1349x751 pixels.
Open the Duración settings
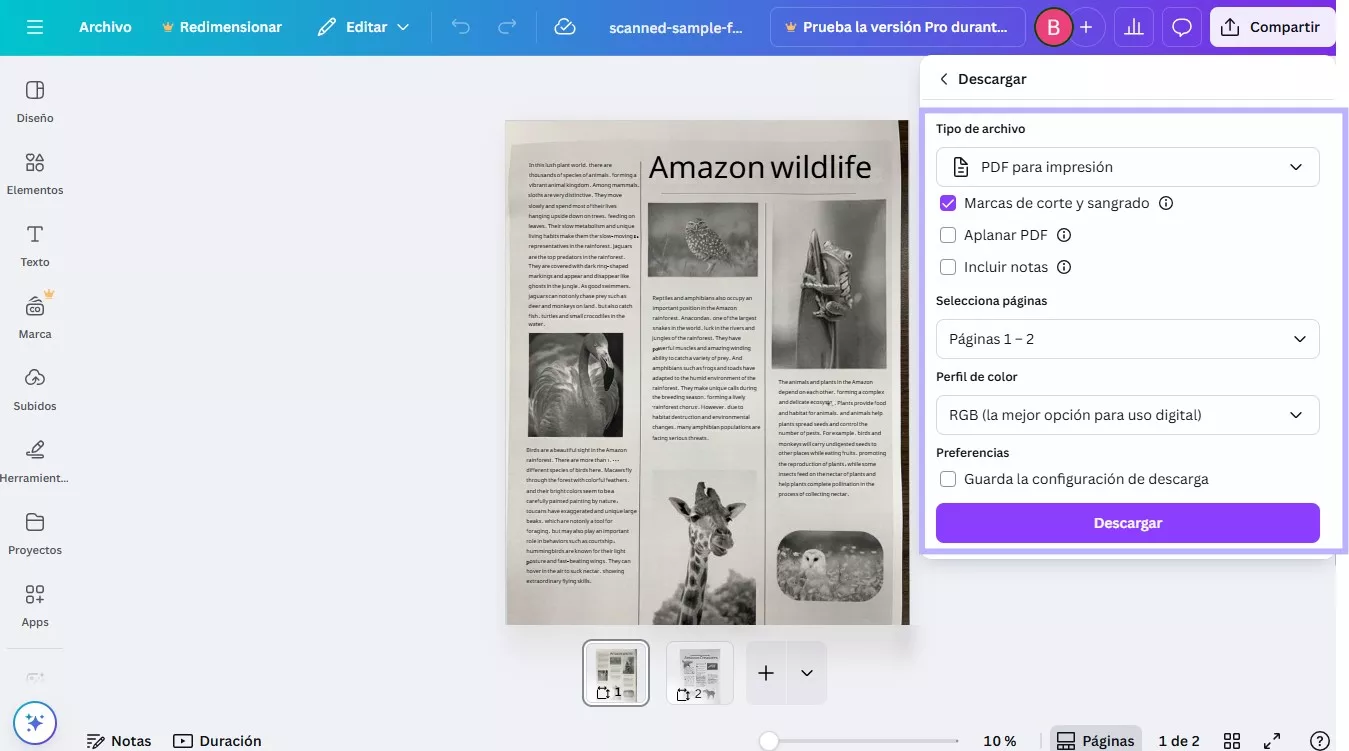click(x=217, y=741)
